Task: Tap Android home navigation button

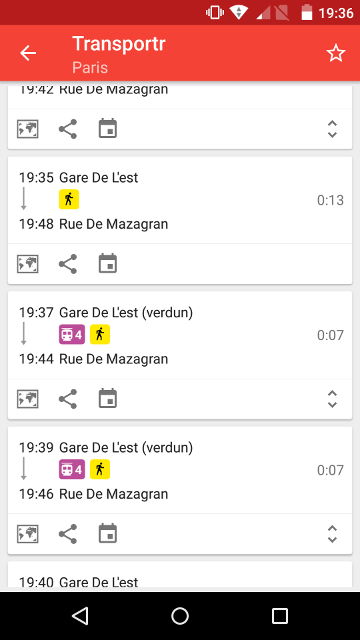Action: 180,616
